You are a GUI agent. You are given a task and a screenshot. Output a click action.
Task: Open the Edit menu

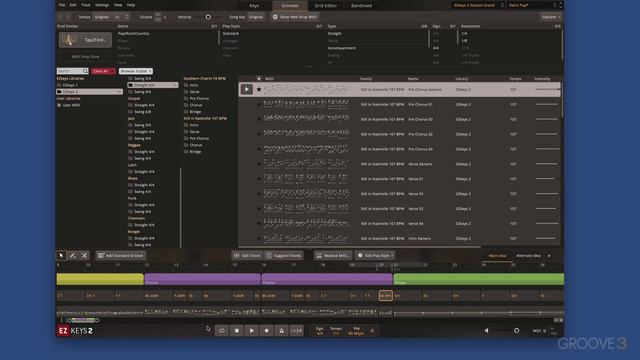click(x=73, y=5)
